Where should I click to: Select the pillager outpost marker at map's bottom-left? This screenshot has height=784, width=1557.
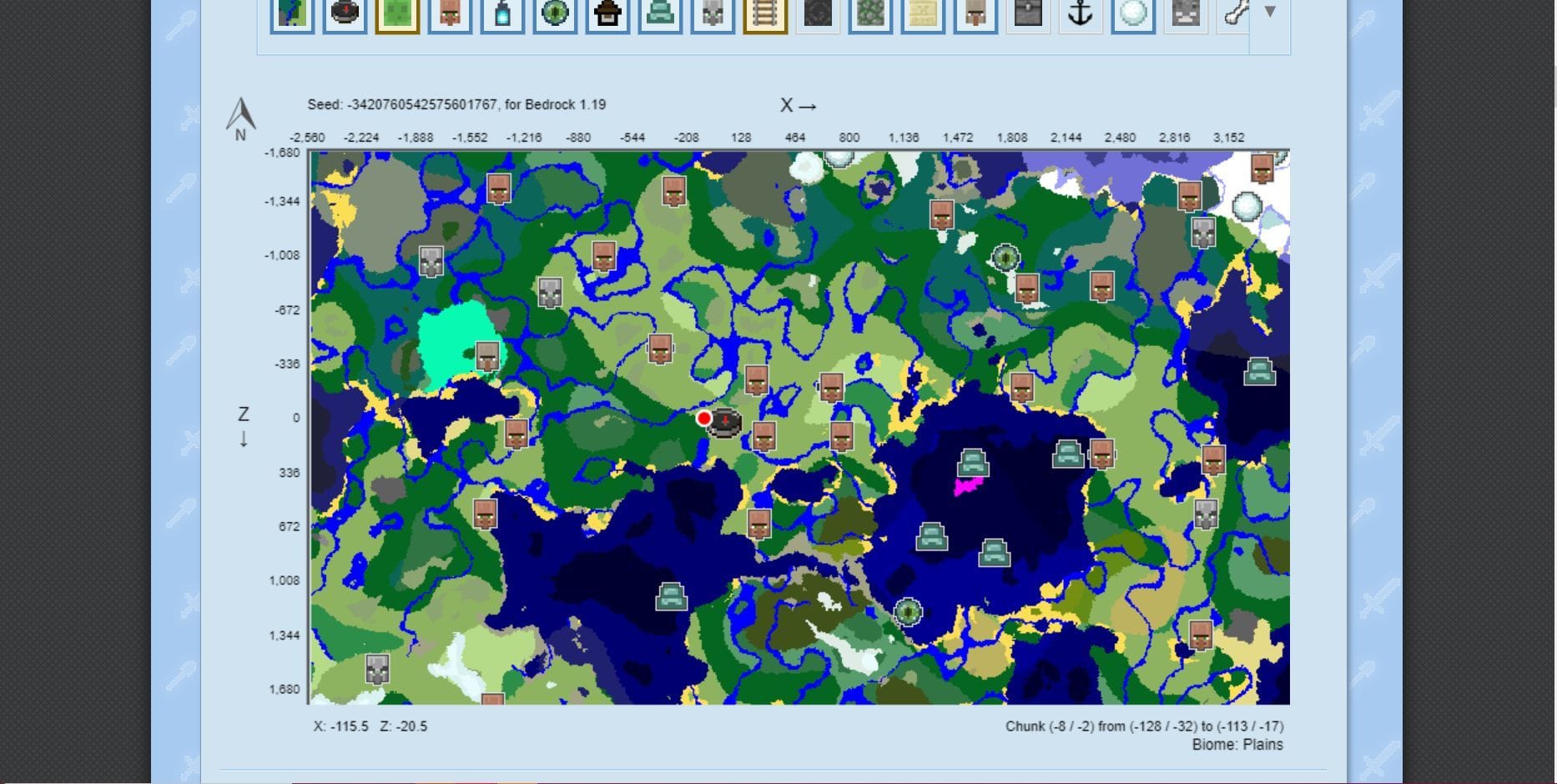(377, 669)
